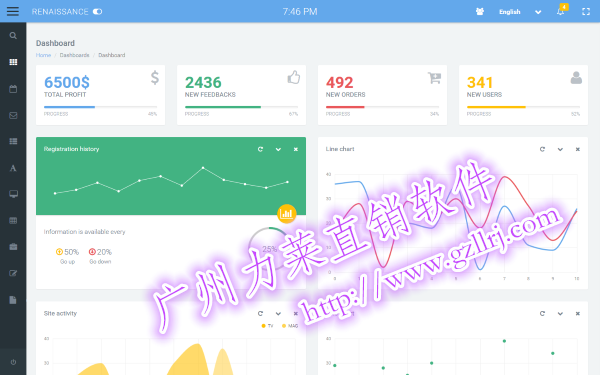The height and width of the screenshot is (375, 600).
Task: Open the mail envelope sidebar icon
Action: coord(13,116)
